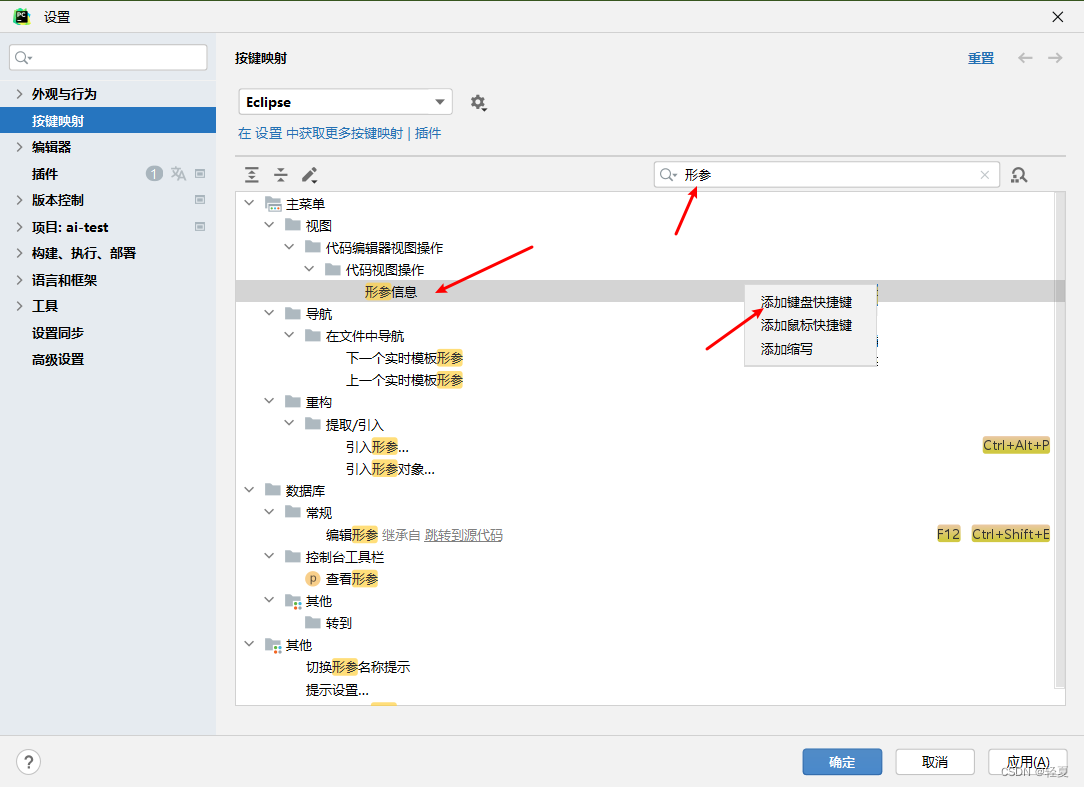Viewport: 1084px width, 787px height.
Task: Click the settings search field top left
Action: coord(107,58)
